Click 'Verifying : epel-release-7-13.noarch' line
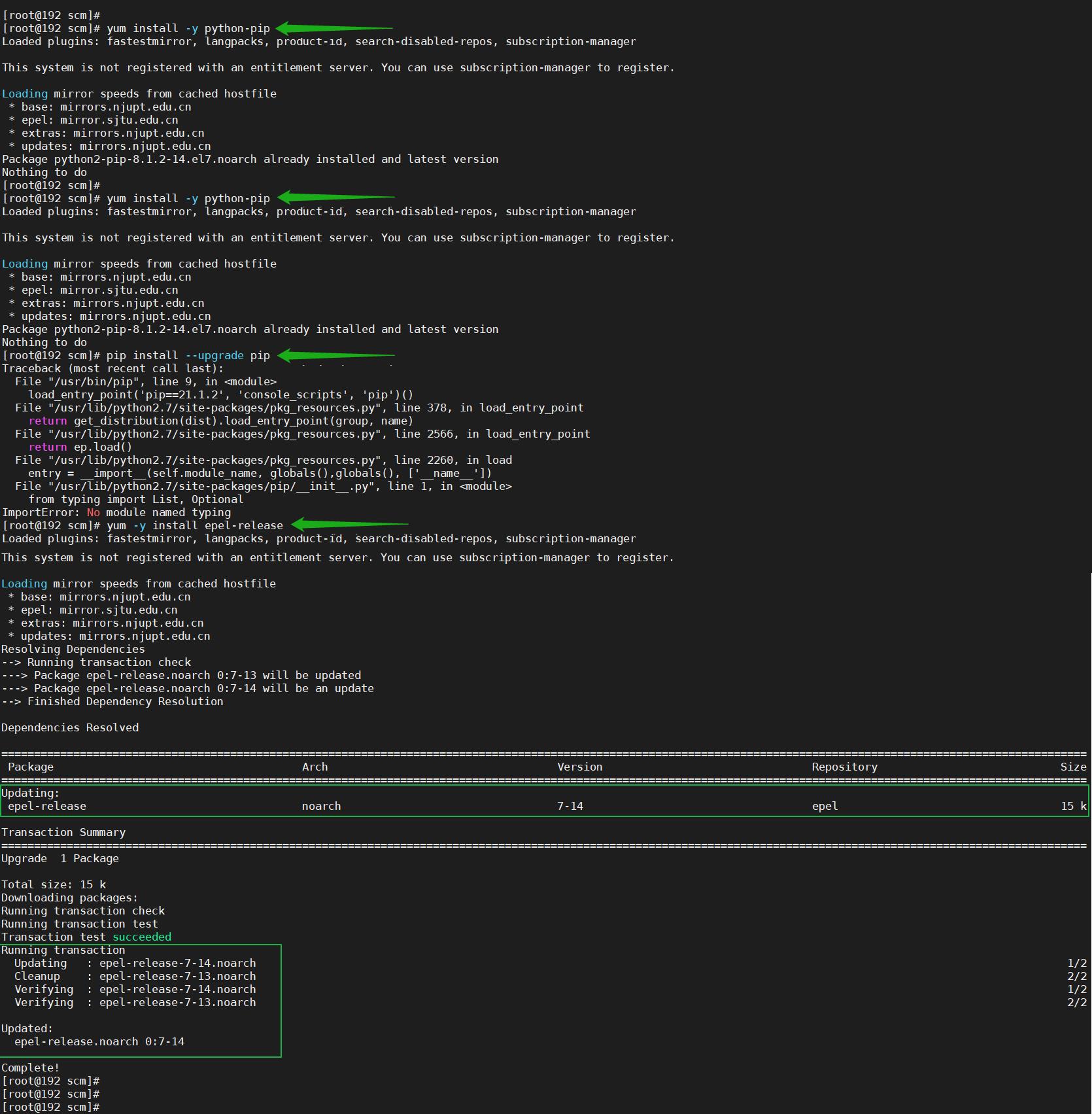This screenshot has width=1092, height=1114. 135,1002
